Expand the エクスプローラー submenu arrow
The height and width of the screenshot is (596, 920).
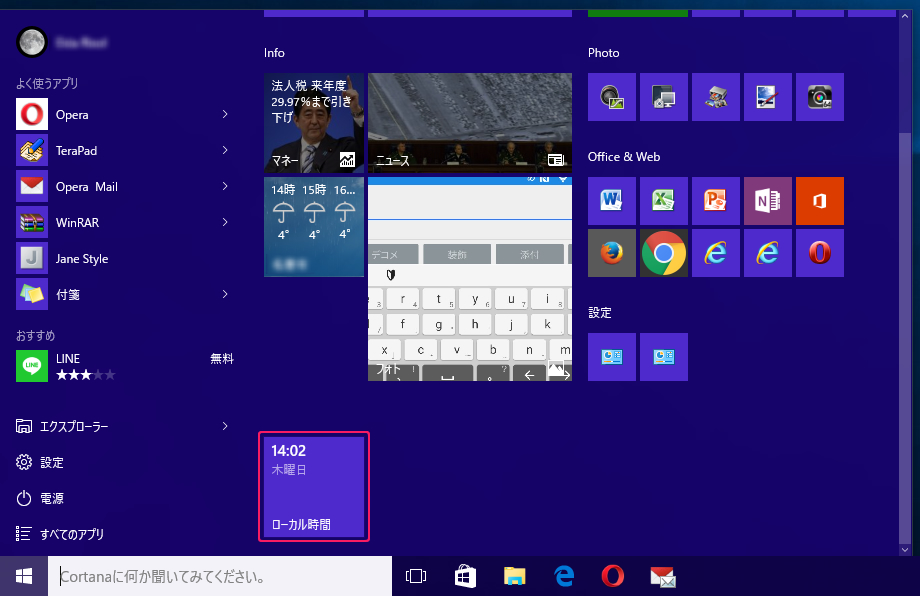coord(225,426)
